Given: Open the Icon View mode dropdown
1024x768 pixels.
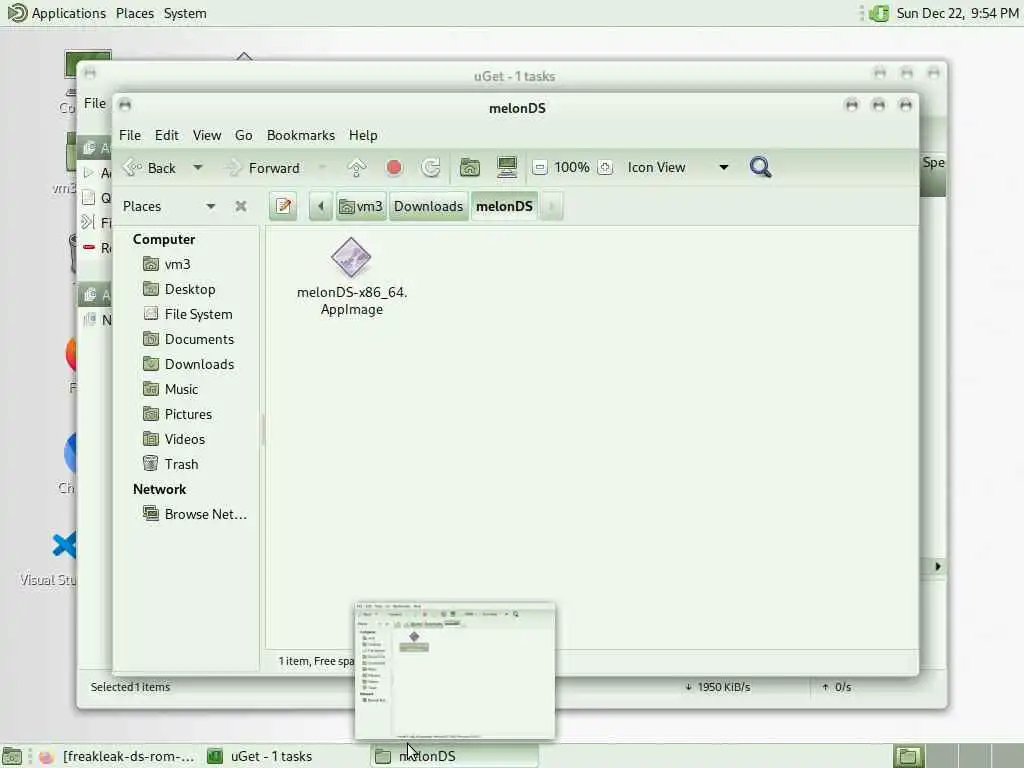Looking at the screenshot, I should click(x=677, y=167).
